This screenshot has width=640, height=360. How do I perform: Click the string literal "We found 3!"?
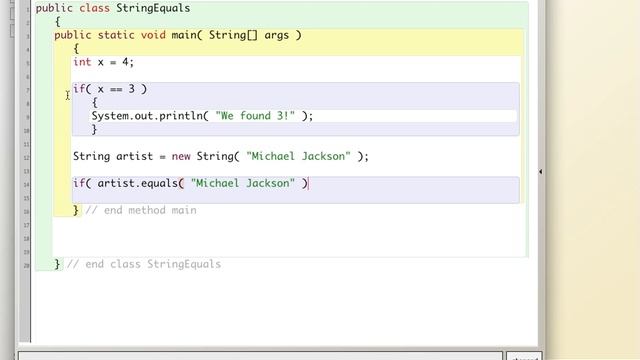[x=255, y=116]
